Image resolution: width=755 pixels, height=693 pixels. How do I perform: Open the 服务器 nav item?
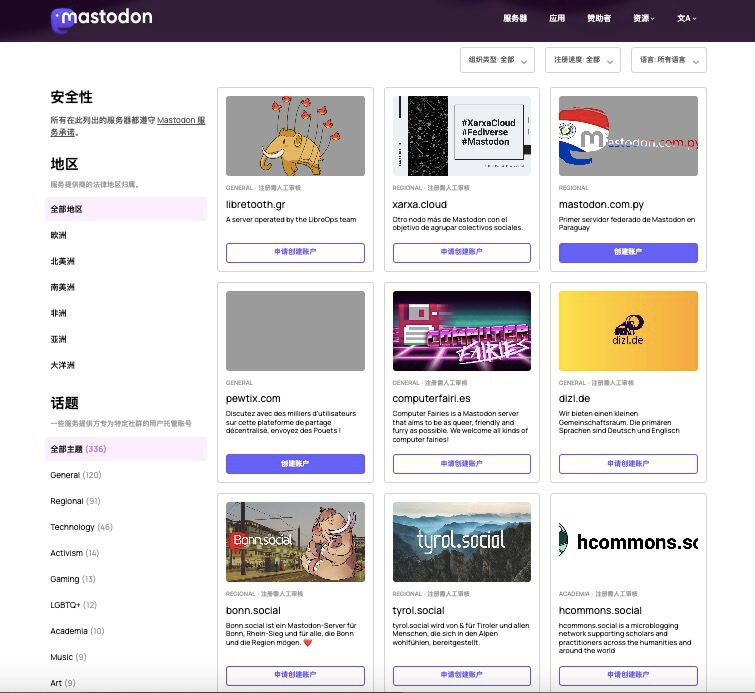coord(515,18)
